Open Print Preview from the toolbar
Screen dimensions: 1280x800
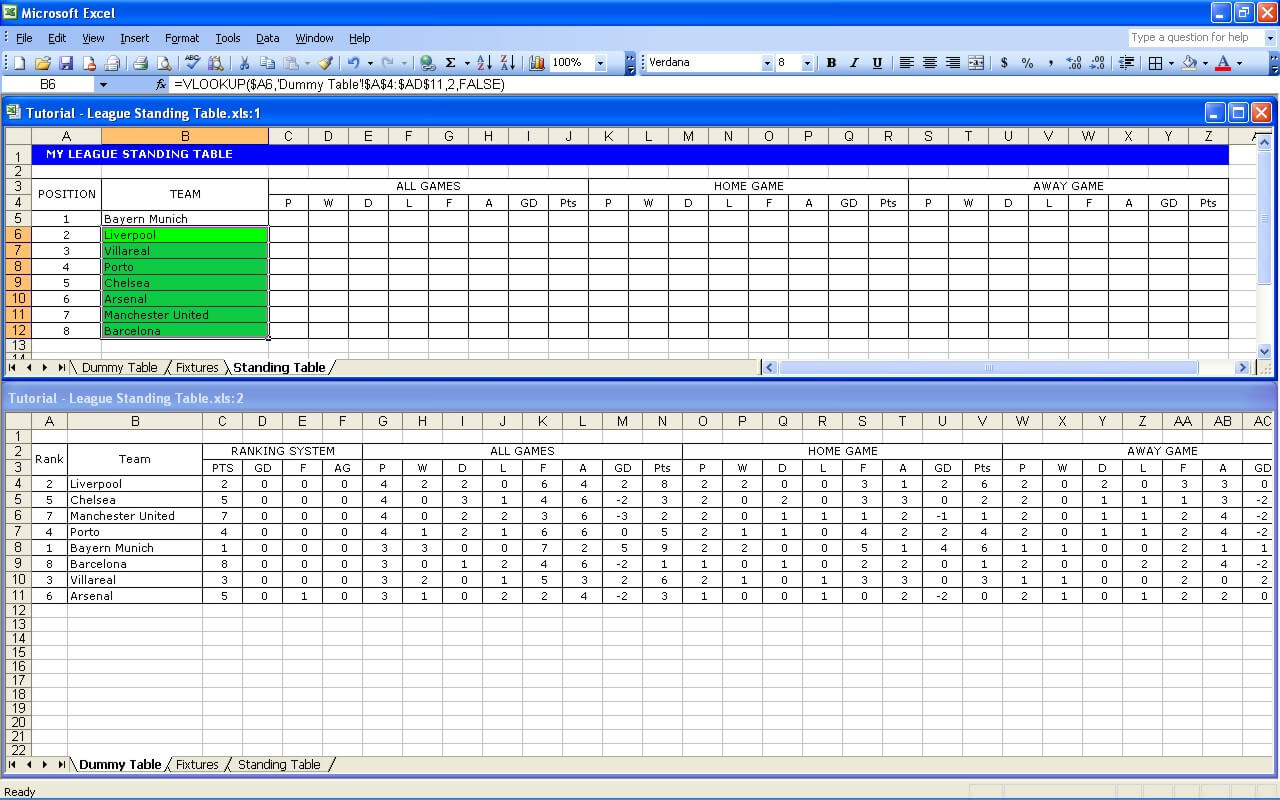click(x=164, y=63)
